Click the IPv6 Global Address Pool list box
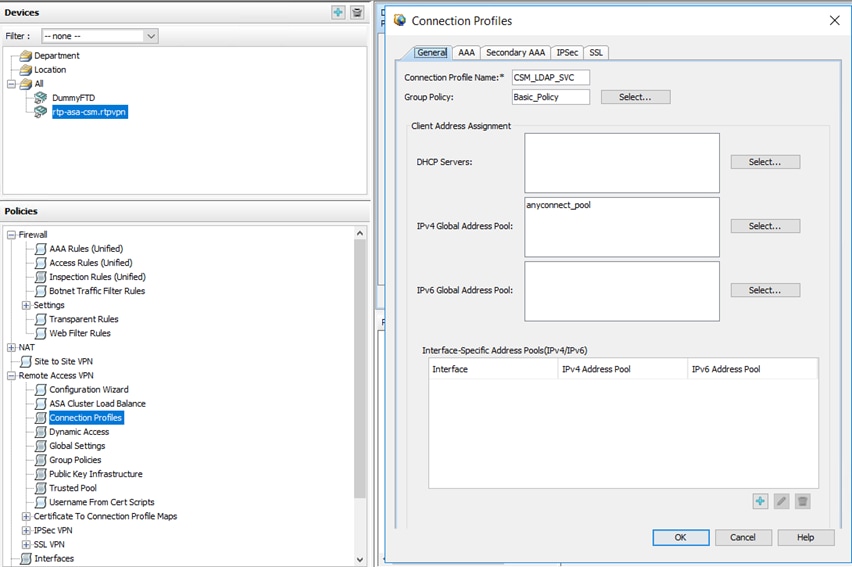 click(622, 291)
